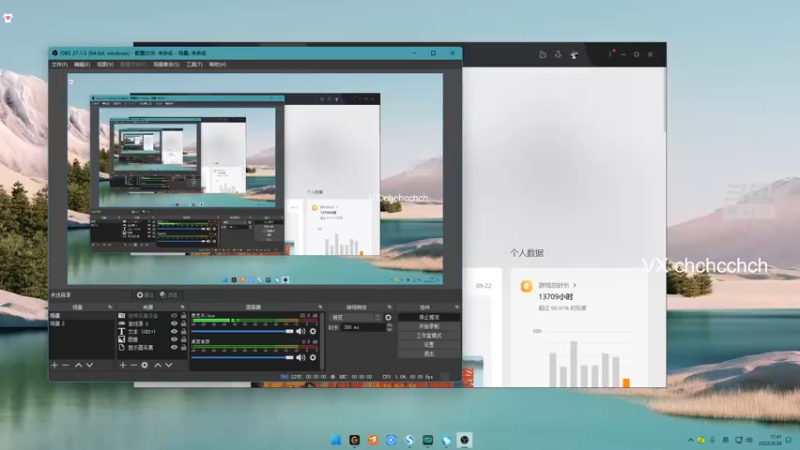
Task: Toggle lock on 视频采集设备 source
Action: click(x=184, y=316)
